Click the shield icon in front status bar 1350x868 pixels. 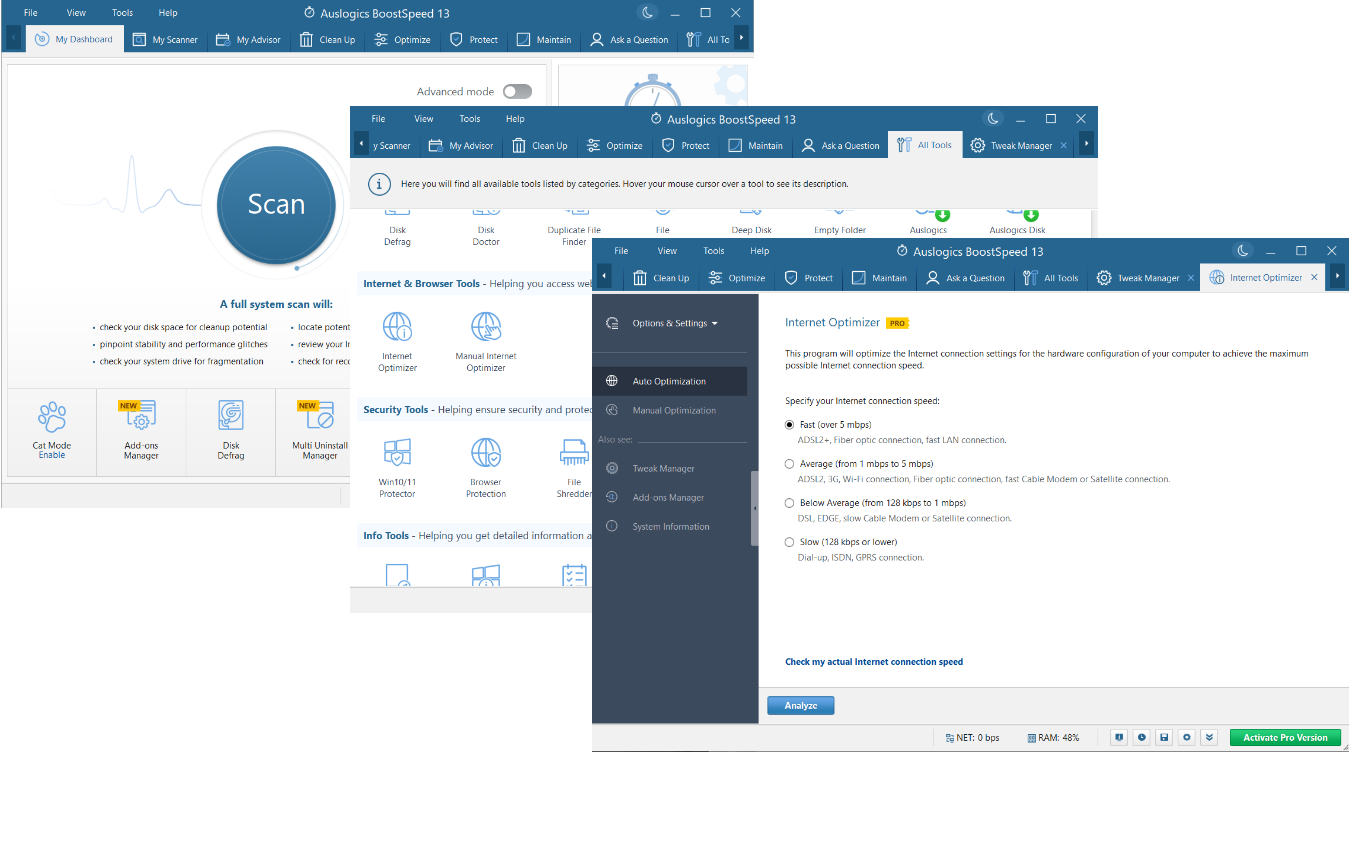tap(1118, 738)
